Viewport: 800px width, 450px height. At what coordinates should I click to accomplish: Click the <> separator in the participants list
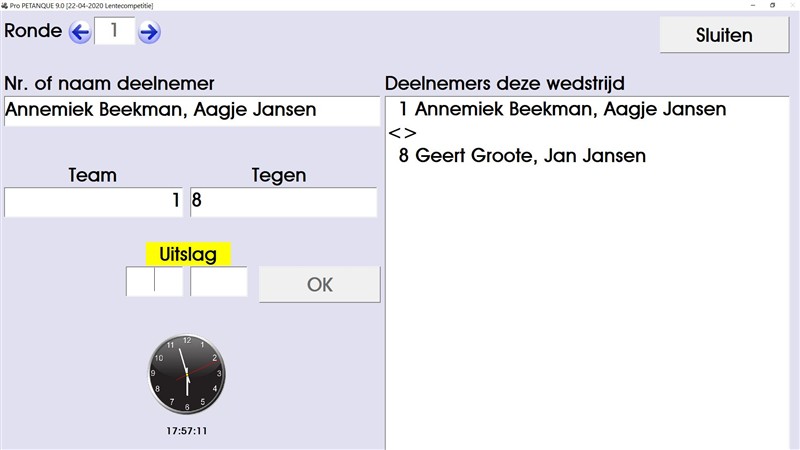click(402, 133)
